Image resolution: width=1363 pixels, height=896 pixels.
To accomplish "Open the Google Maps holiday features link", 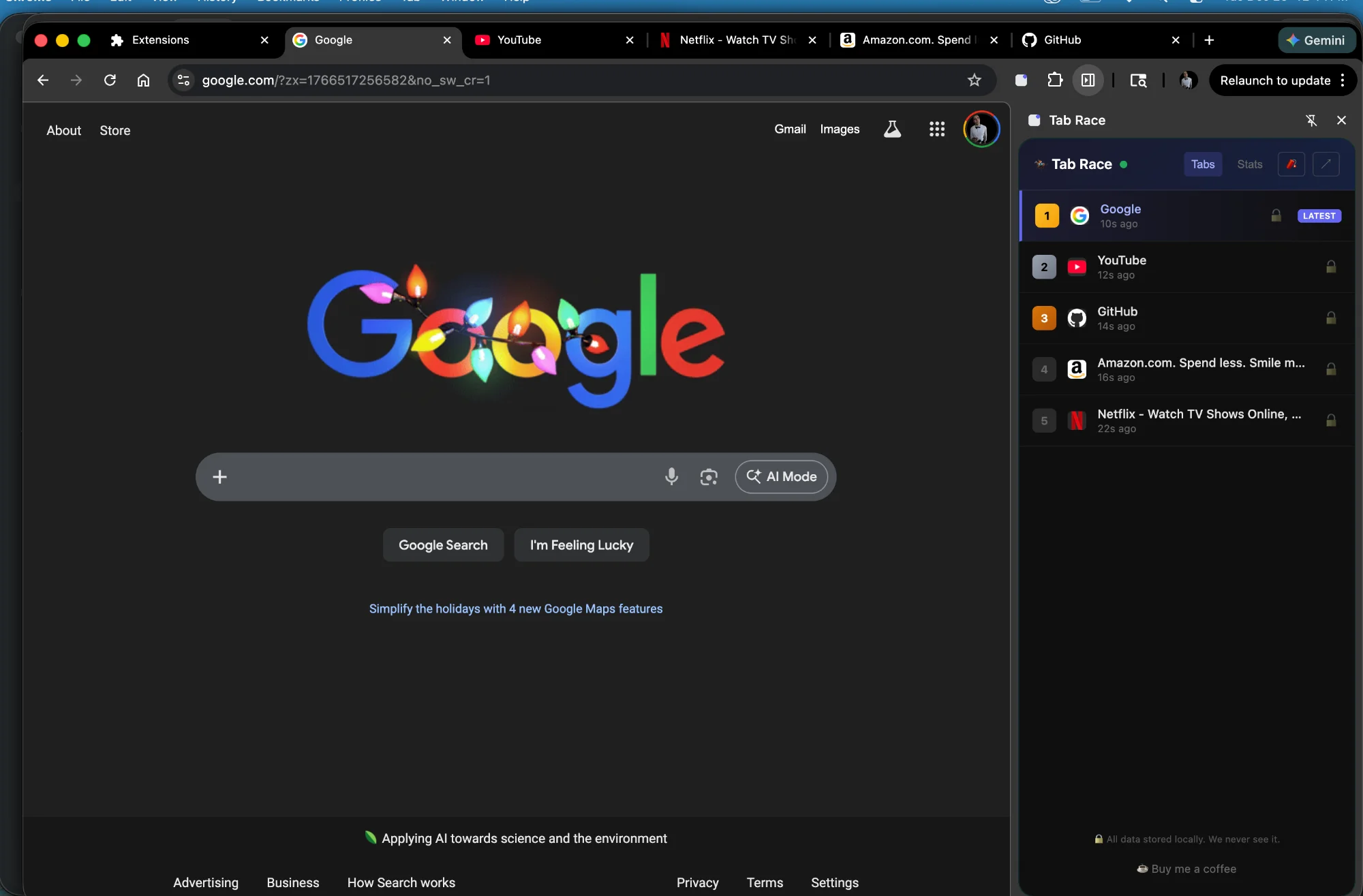I will tap(515, 608).
